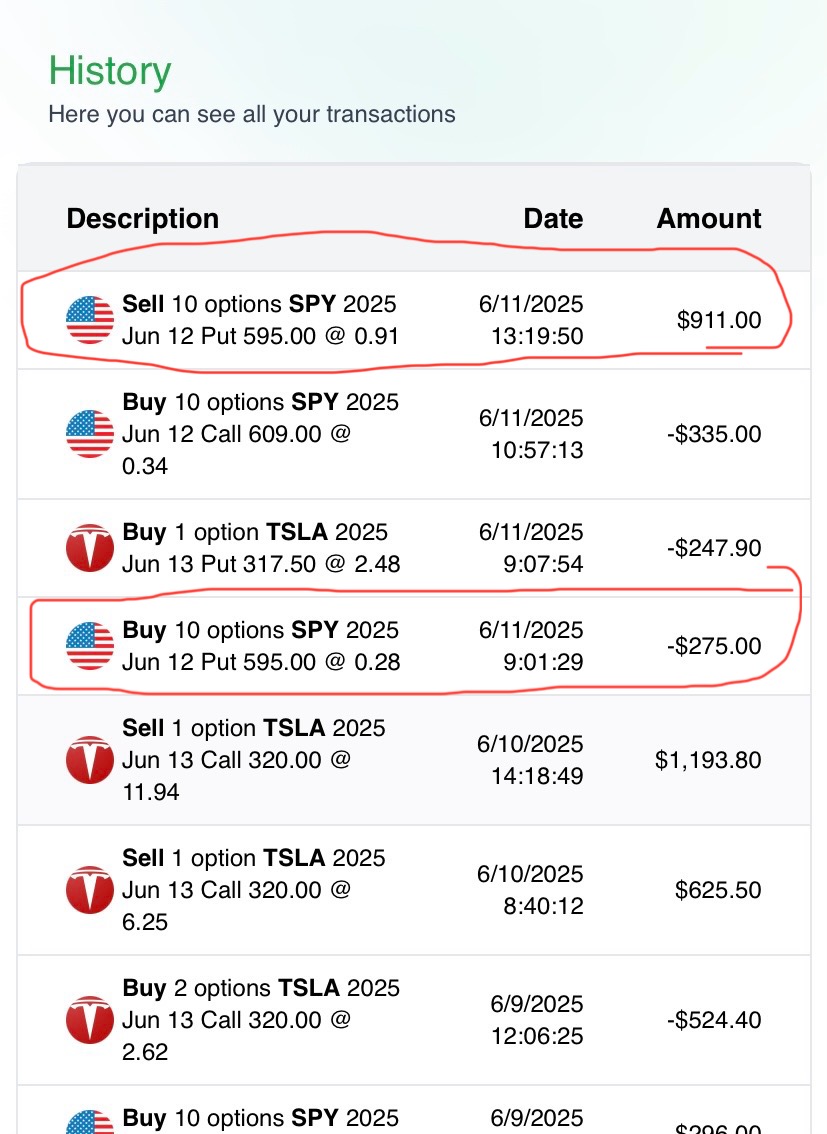Screen dimensions: 827x1134
Task: Click the US flag icon on SPY Call 609.00 row
Action: point(90,434)
